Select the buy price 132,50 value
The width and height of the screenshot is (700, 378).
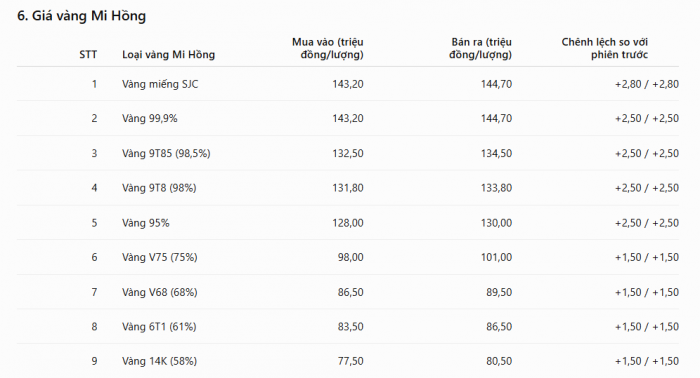(348, 153)
